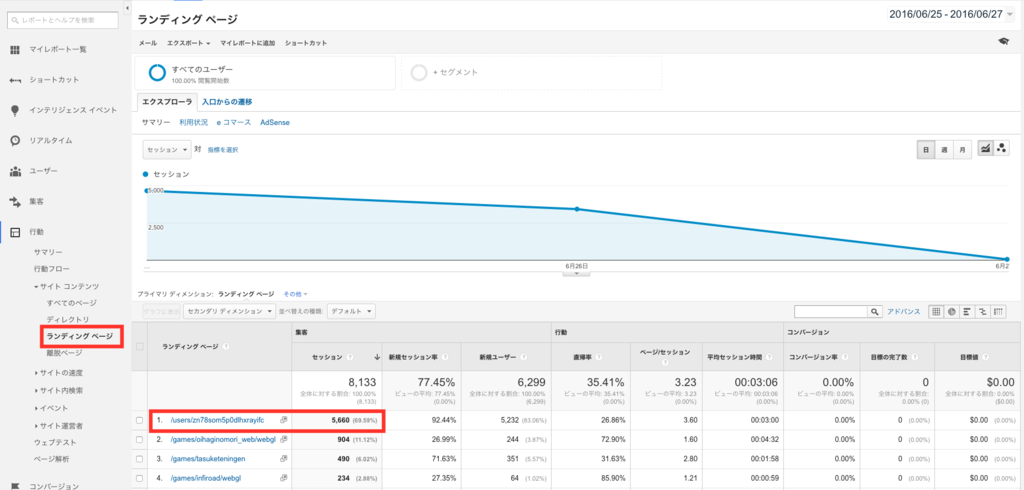Open セカンダリ ディメンション dropdown
The height and width of the screenshot is (490, 1024).
(x=229, y=312)
